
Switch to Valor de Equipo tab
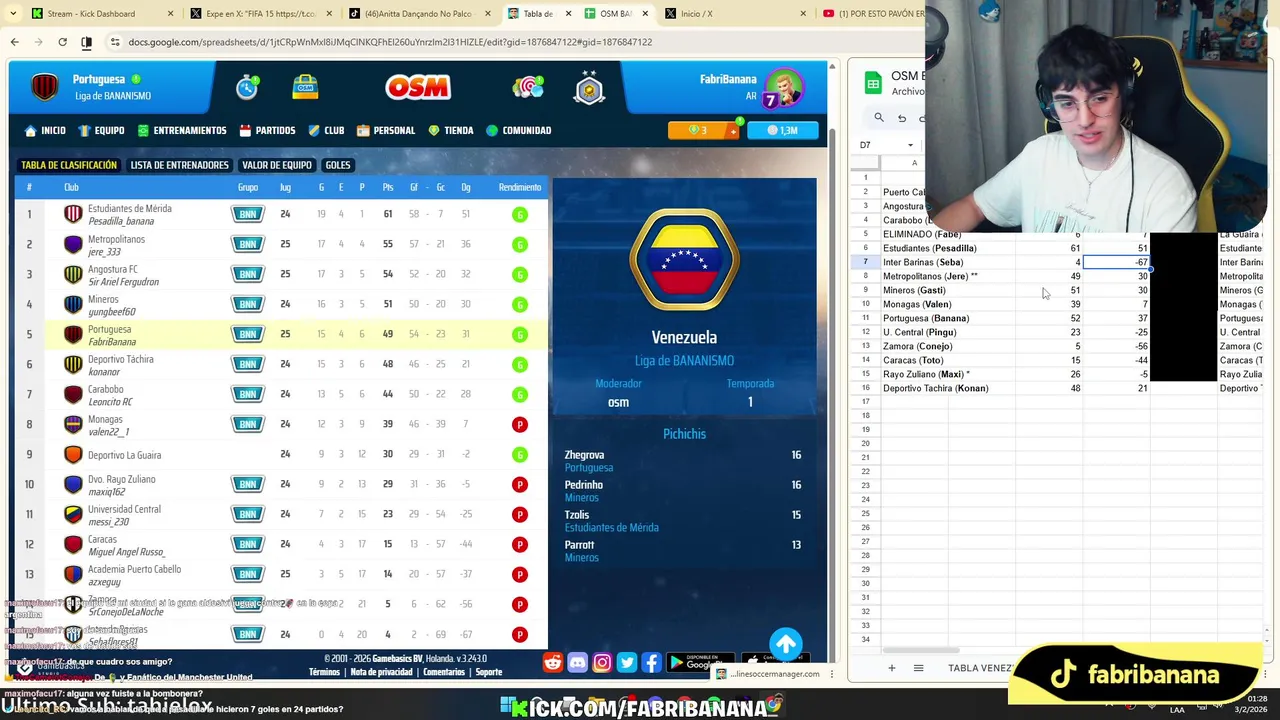[276, 165]
